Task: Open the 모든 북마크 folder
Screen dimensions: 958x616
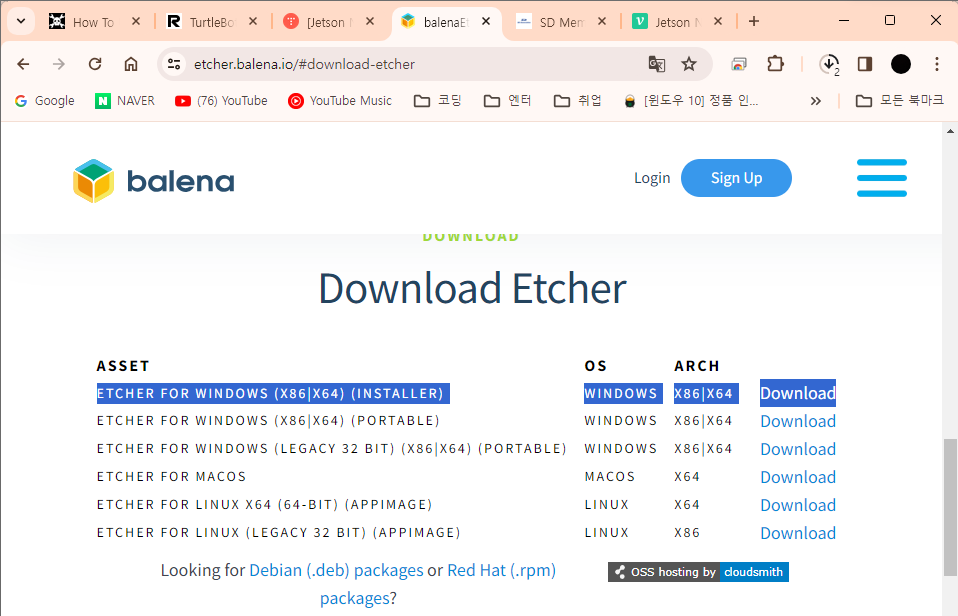Action: 899,101
